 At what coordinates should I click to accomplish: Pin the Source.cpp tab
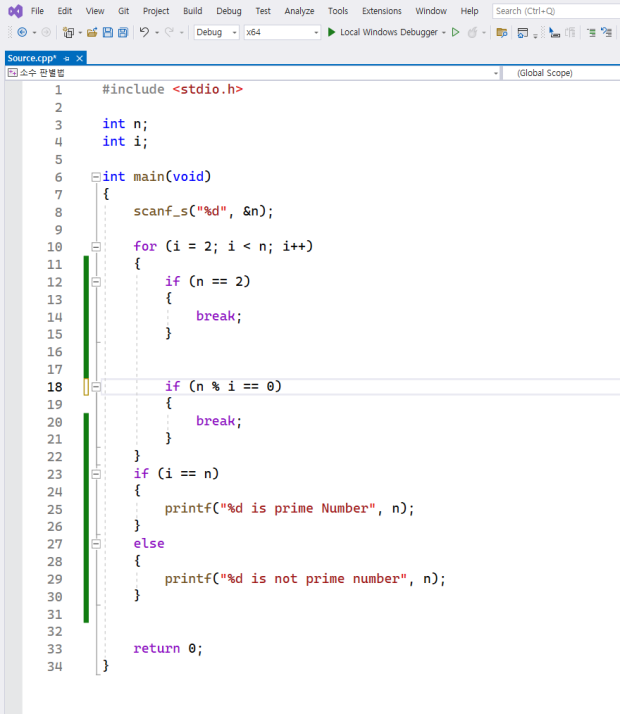coord(66,58)
